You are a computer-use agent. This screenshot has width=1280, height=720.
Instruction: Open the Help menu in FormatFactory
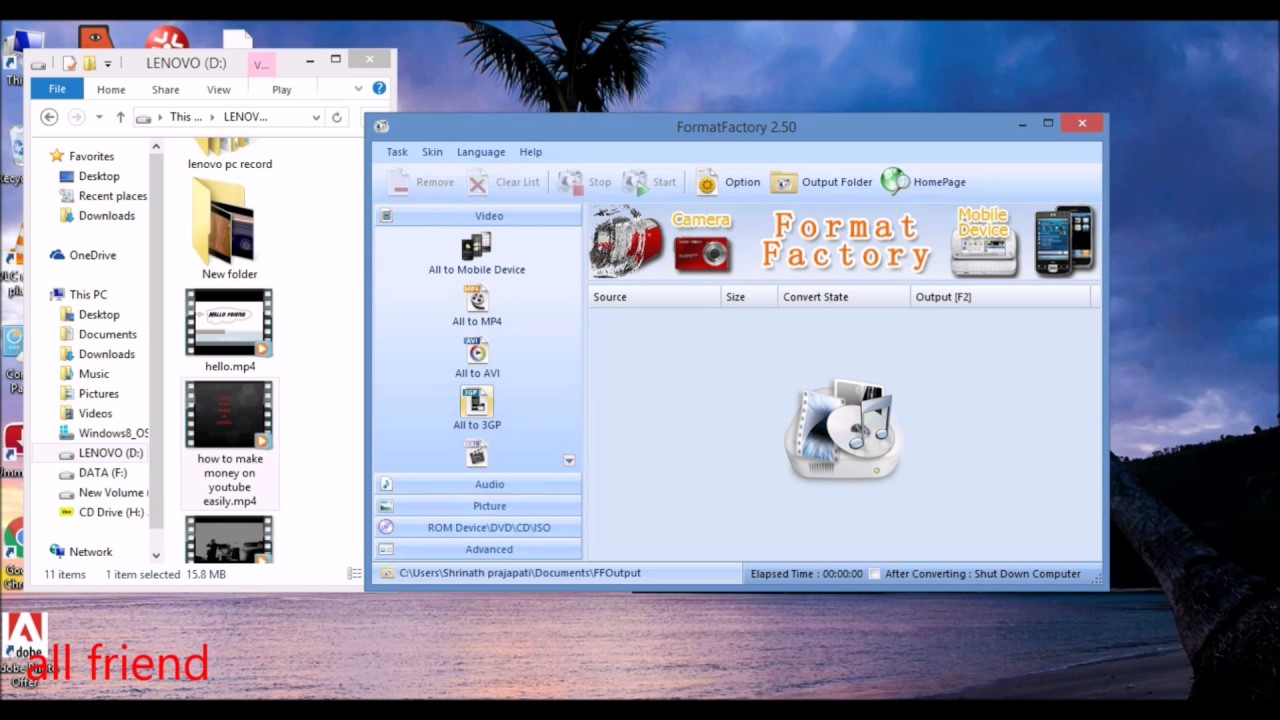tap(531, 152)
